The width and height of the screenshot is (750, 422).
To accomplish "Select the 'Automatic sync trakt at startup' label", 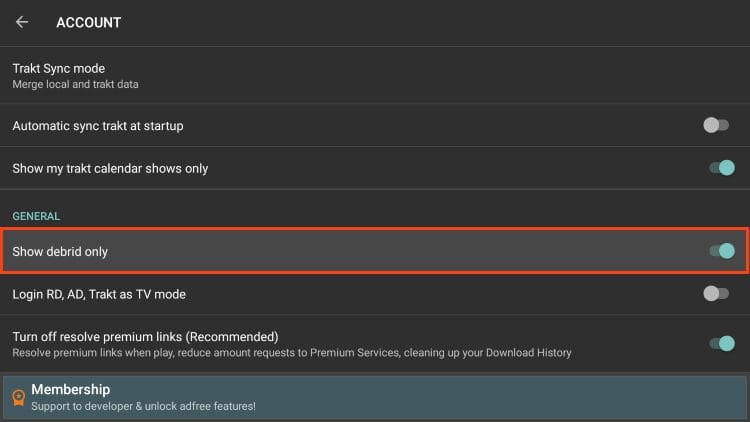I will (97, 126).
